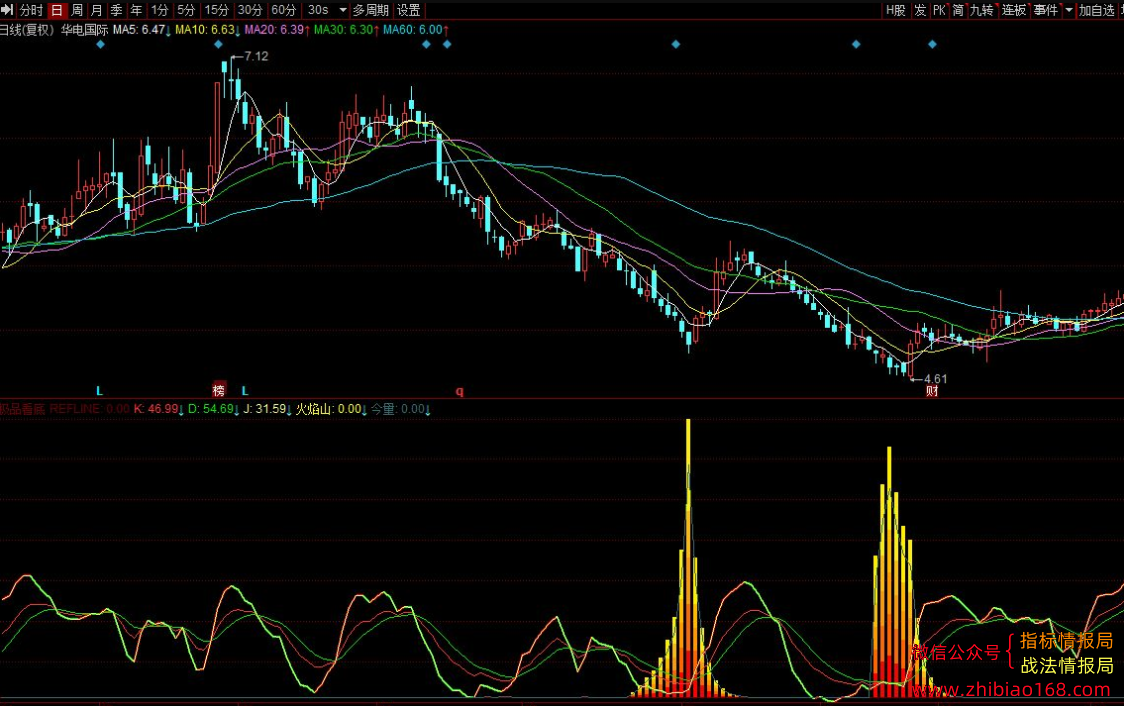Click the 发 toolbar icon
1124x706 pixels.
click(x=920, y=10)
